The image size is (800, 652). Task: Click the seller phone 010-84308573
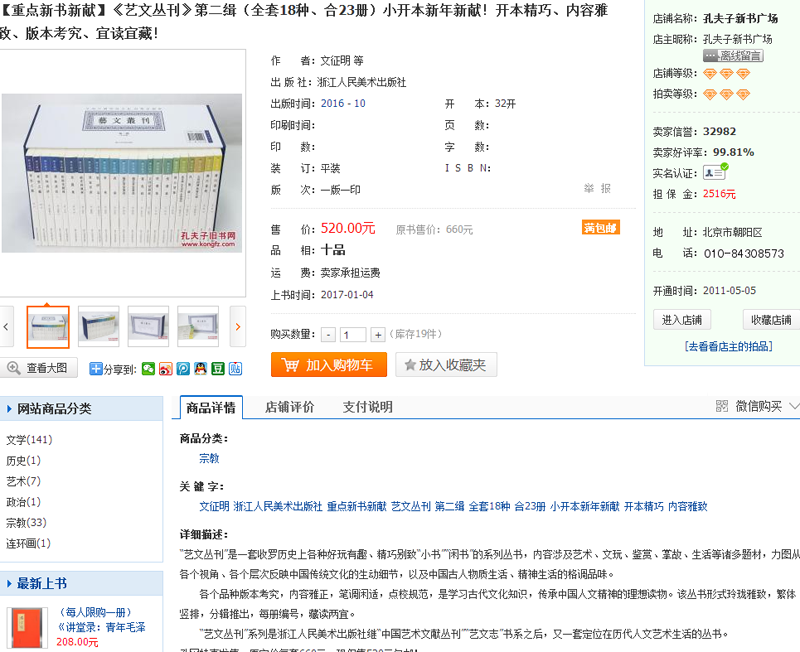pyautogui.click(x=744, y=254)
